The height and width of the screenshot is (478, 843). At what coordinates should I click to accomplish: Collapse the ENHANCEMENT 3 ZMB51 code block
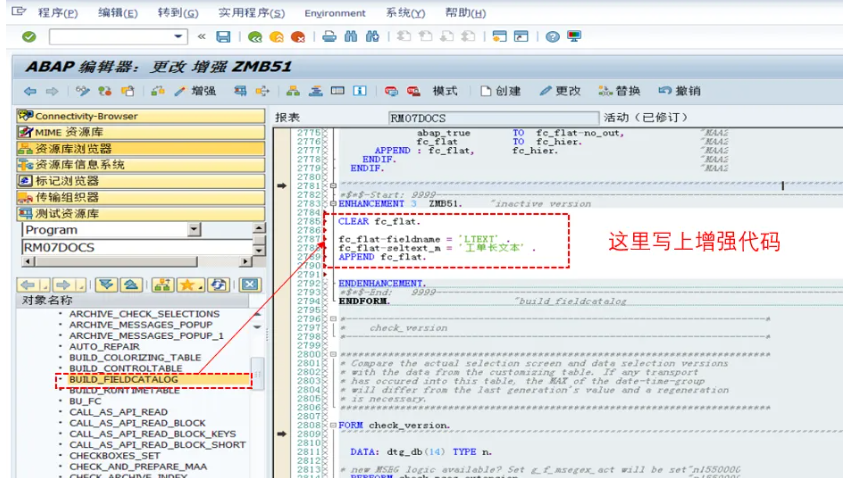click(333, 204)
